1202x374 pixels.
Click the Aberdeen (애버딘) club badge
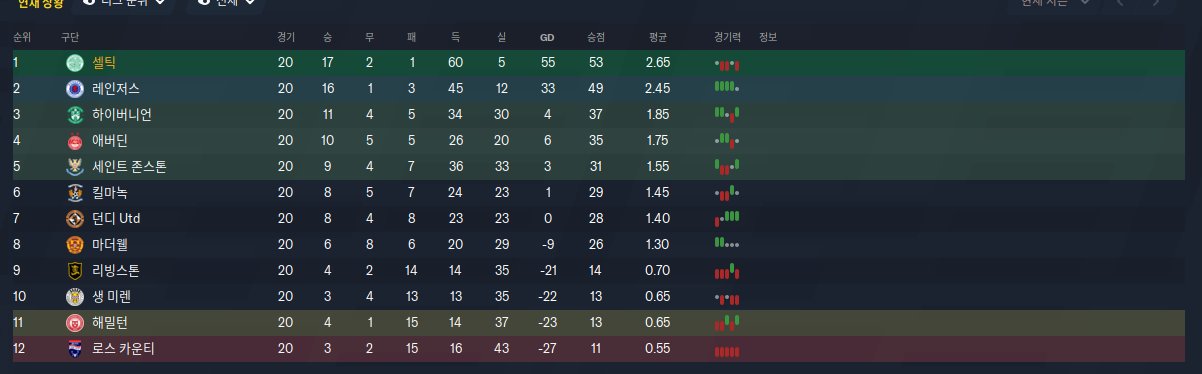74,140
